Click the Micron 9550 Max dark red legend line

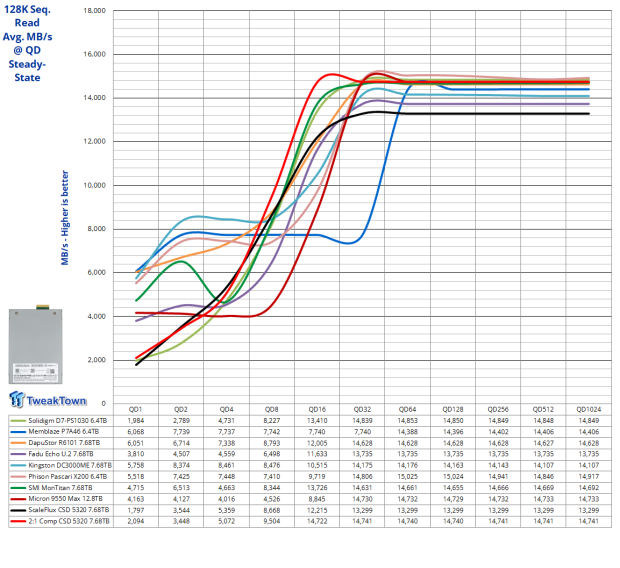(x=18, y=499)
